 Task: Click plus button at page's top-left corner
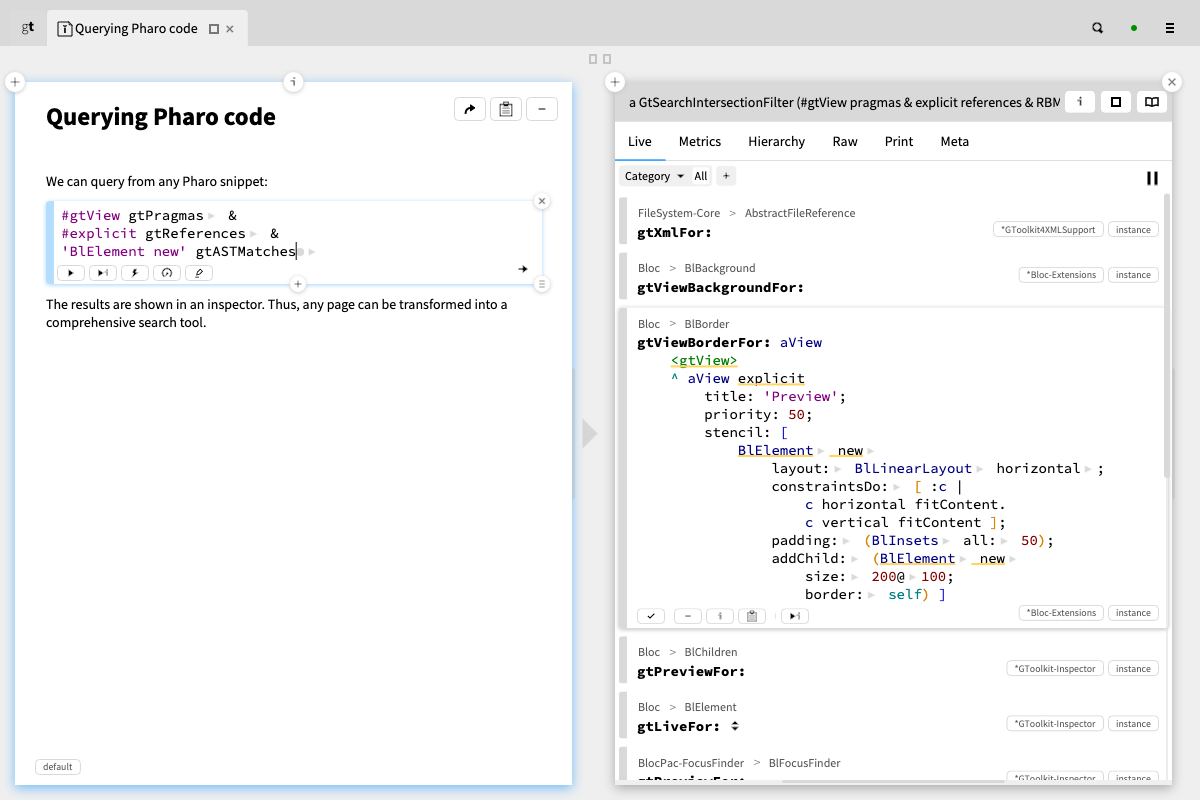point(15,82)
